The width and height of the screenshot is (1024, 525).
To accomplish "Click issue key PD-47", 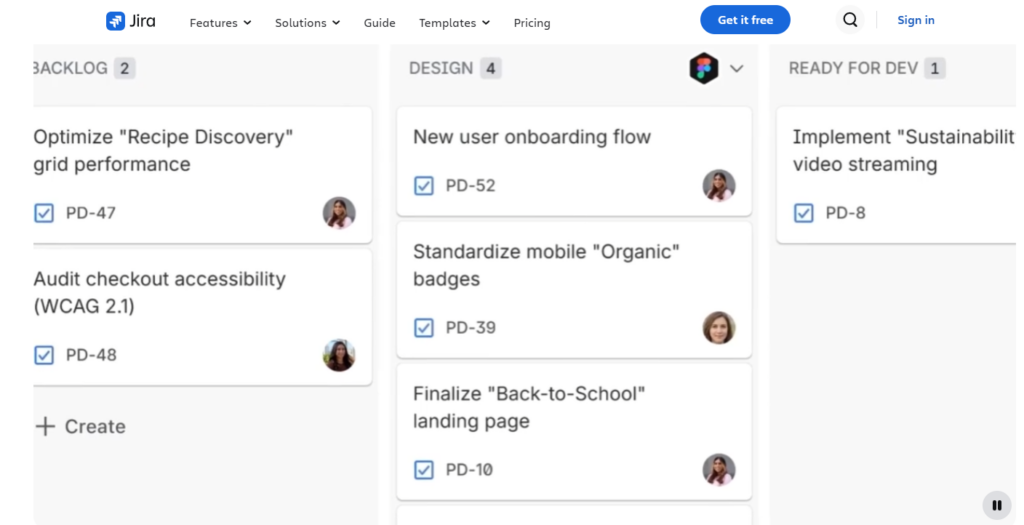I will coord(91,213).
